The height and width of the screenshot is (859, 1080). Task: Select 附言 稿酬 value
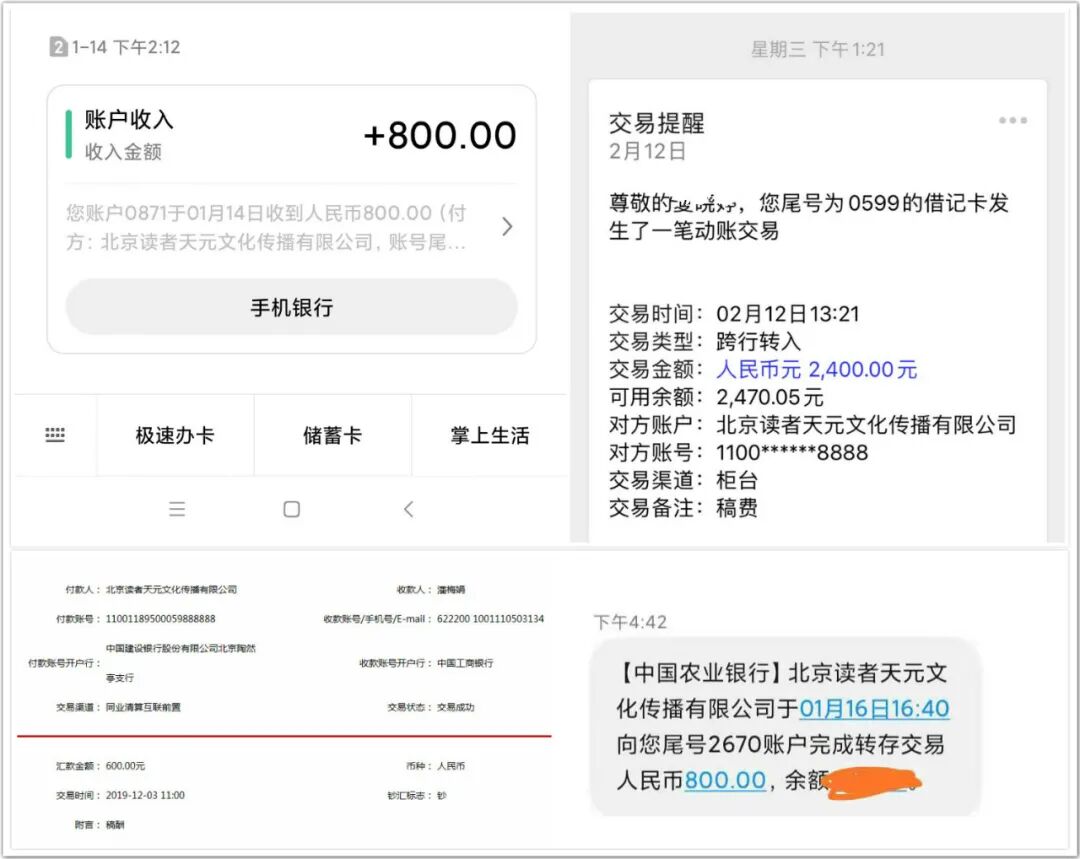pyautogui.click(x=115, y=825)
